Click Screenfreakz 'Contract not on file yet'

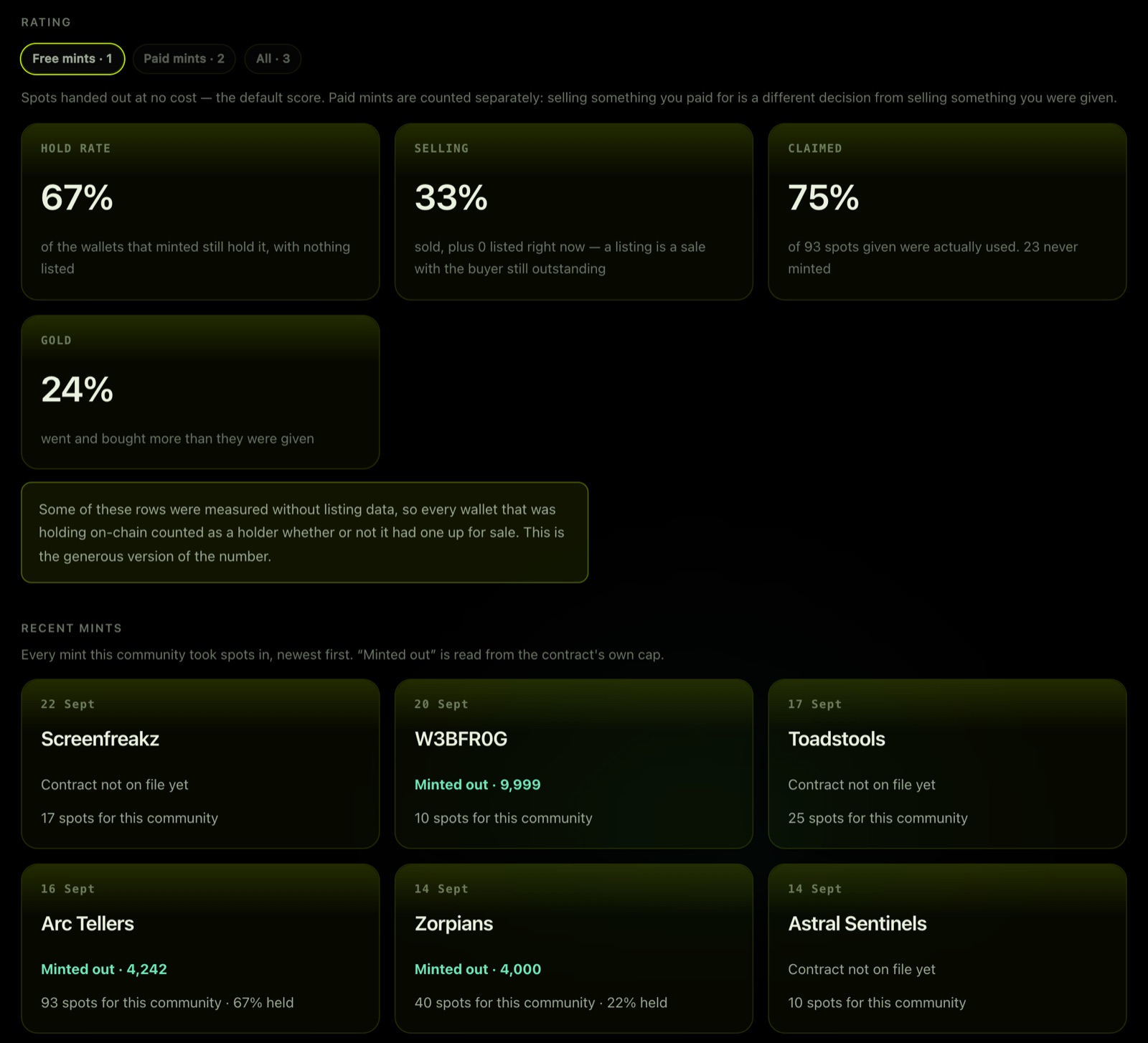coord(115,785)
